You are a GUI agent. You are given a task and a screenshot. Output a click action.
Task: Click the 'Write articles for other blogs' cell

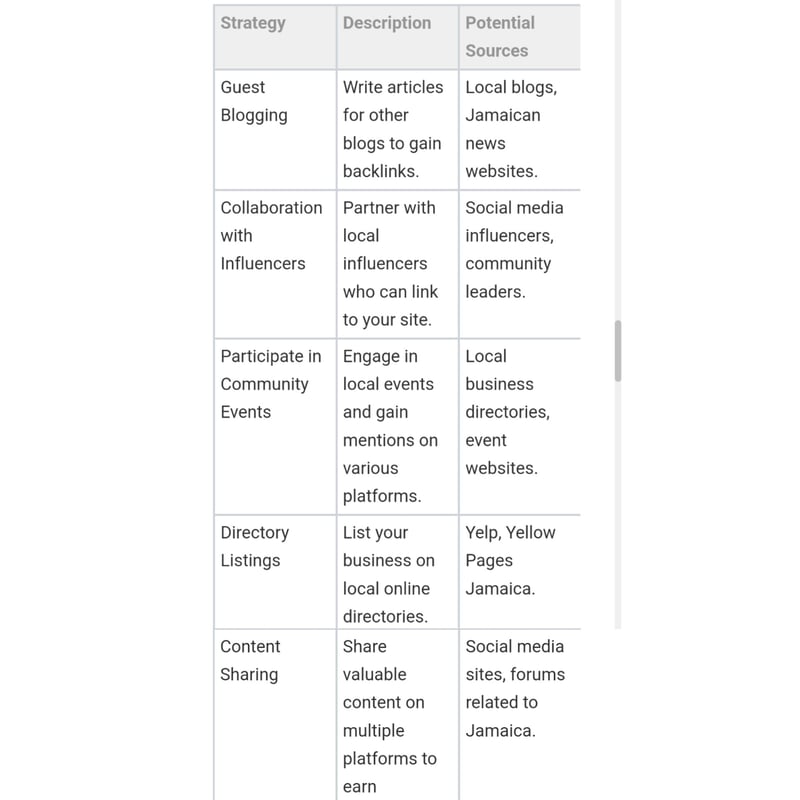(392, 129)
